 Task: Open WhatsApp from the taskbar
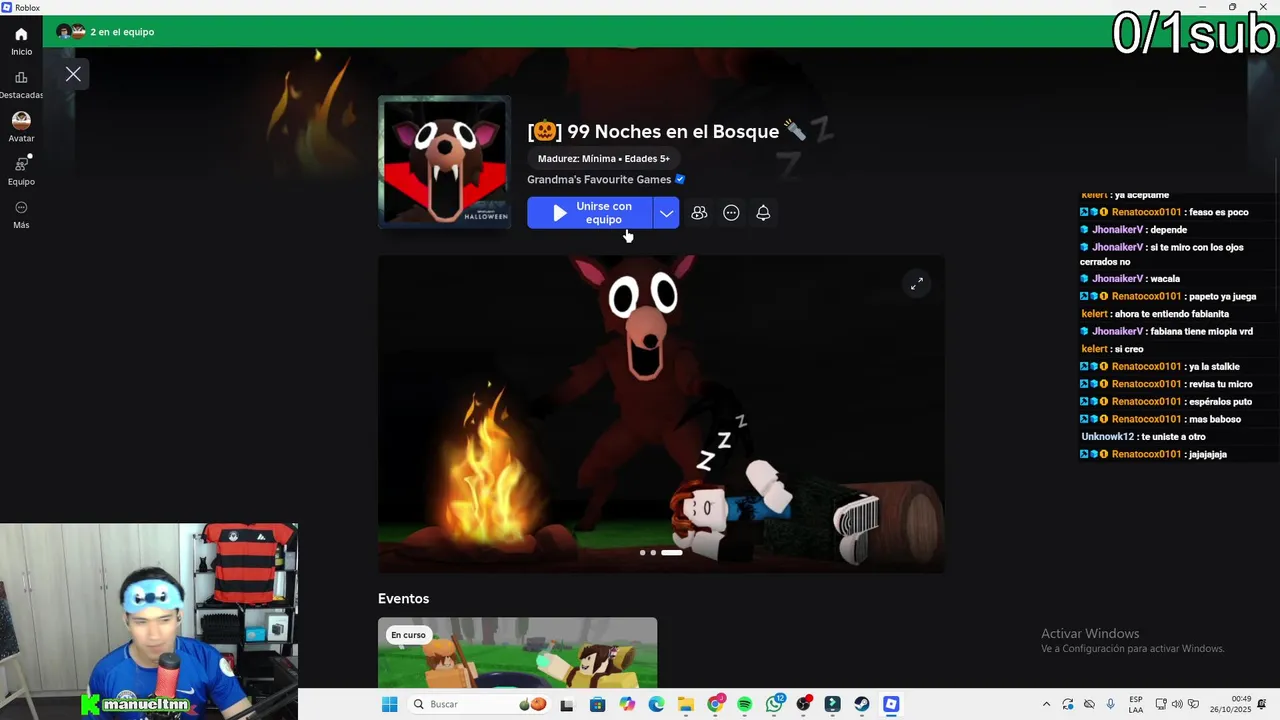tap(774, 704)
